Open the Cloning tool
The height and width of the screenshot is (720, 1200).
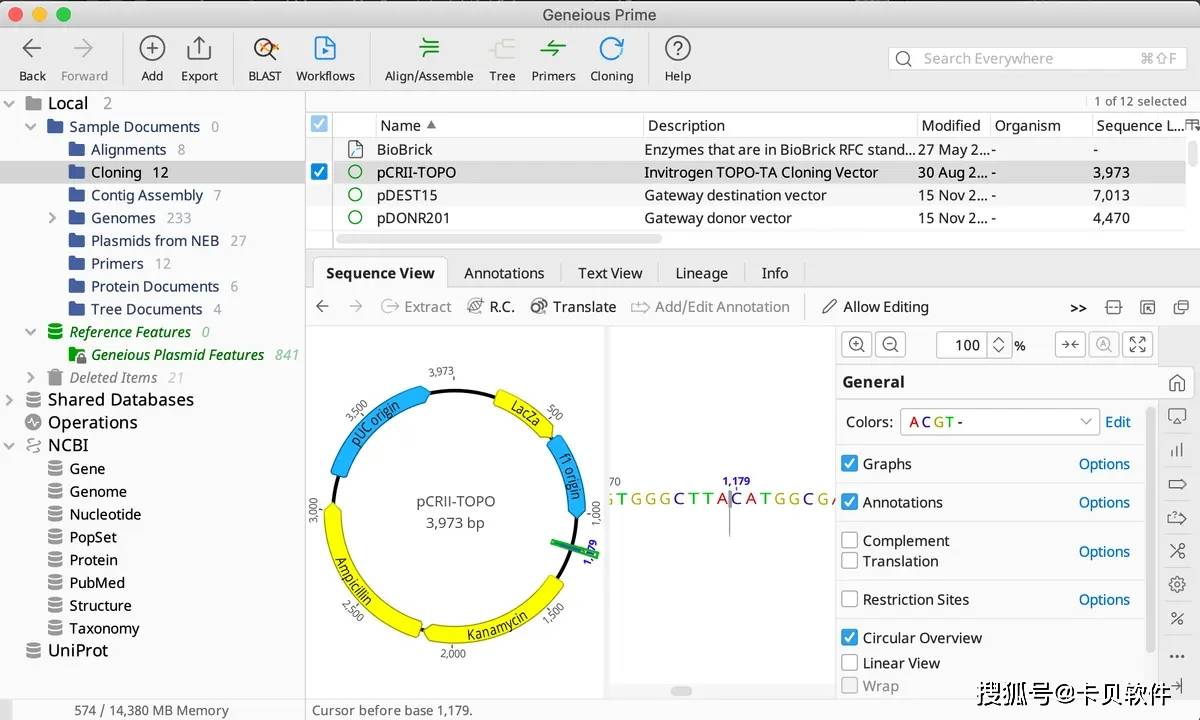pyautogui.click(x=611, y=58)
